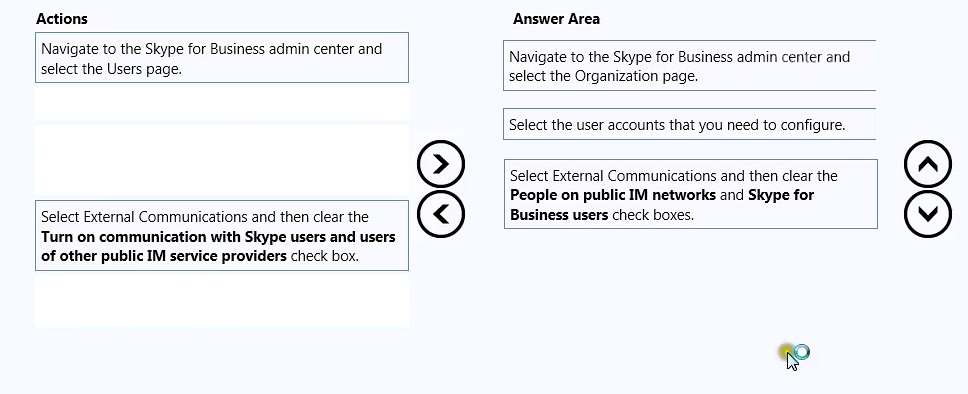
Task: Move selected answer up with the up chevron
Action: (x=928, y=164)
